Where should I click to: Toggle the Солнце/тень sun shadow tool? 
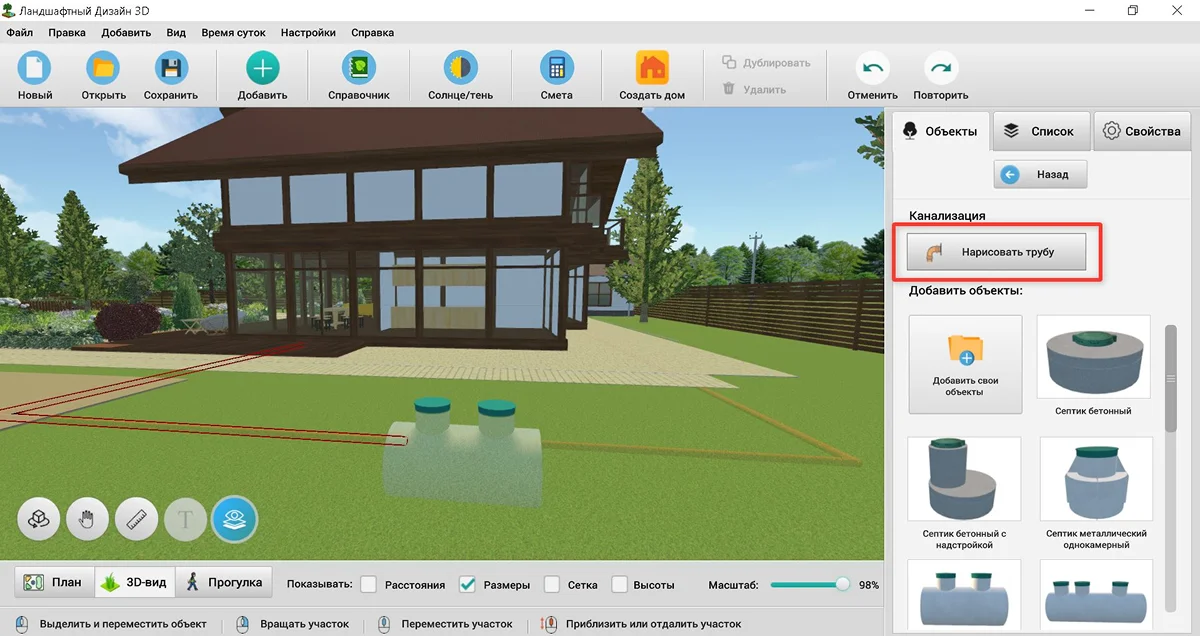[460, 69]
